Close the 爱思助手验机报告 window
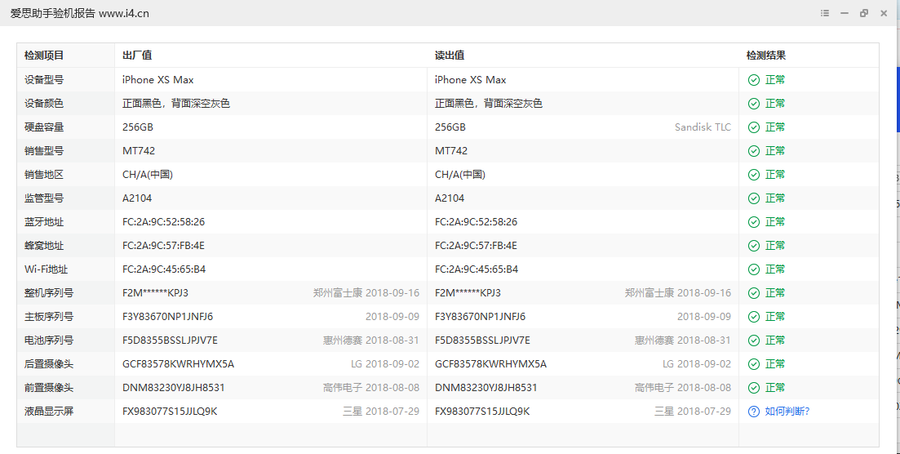The height and width of the screenshot is (454, 900). [x=883, y=13]
